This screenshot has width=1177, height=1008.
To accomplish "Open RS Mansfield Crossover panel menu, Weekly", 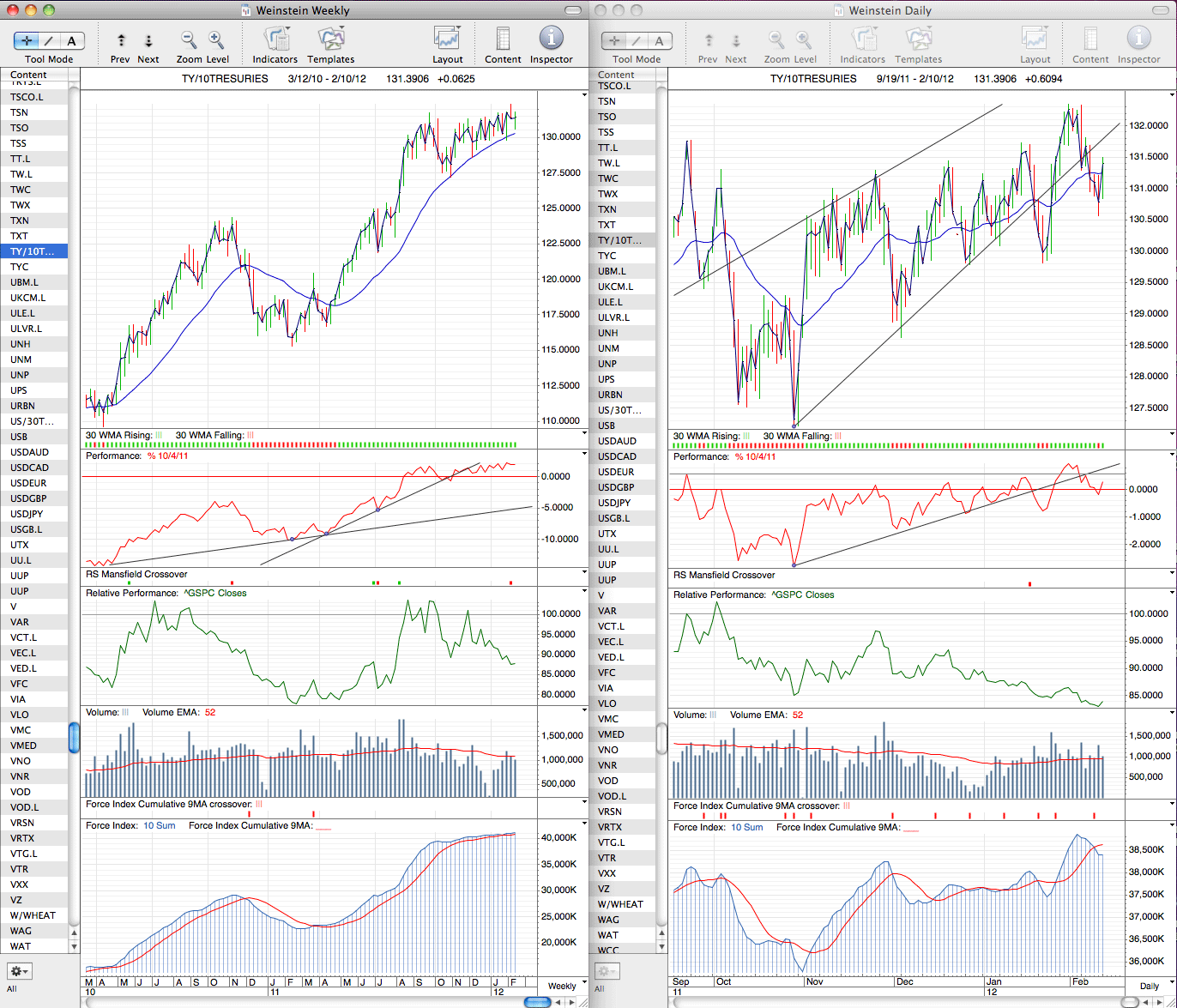I will tap(585, 573).
